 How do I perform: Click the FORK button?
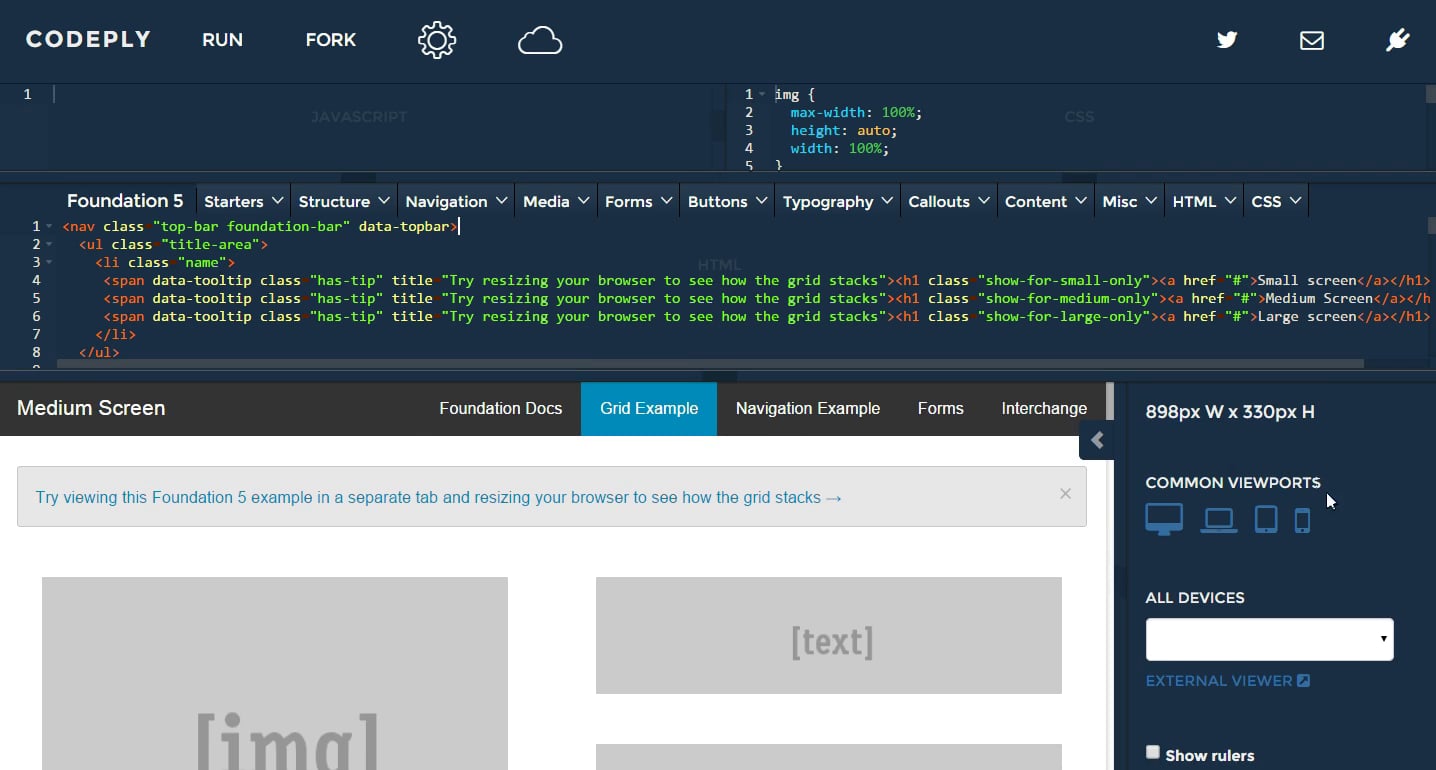tap(331, 40)
